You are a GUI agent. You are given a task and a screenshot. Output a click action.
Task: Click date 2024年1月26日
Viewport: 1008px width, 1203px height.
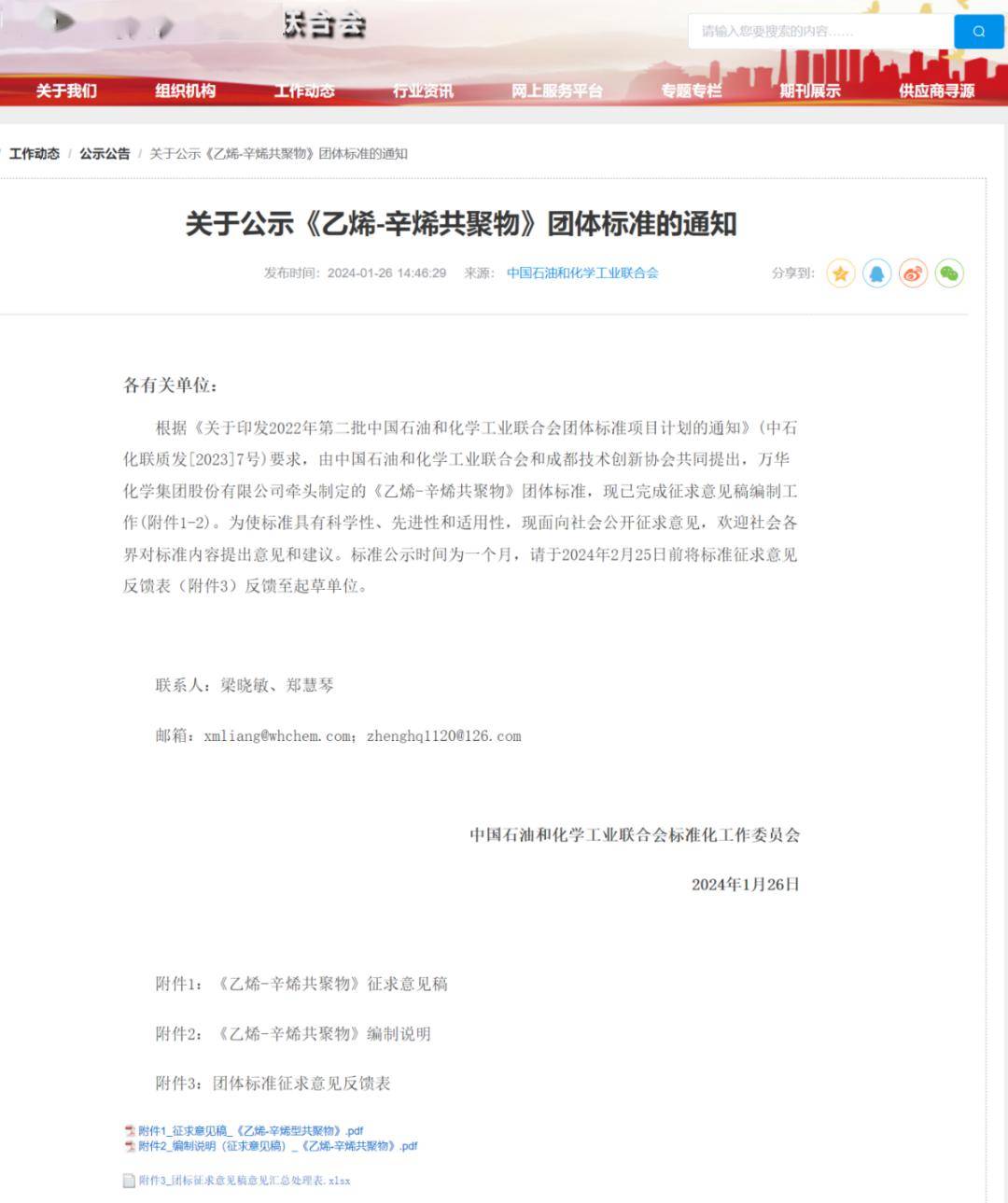pos(746,885)
